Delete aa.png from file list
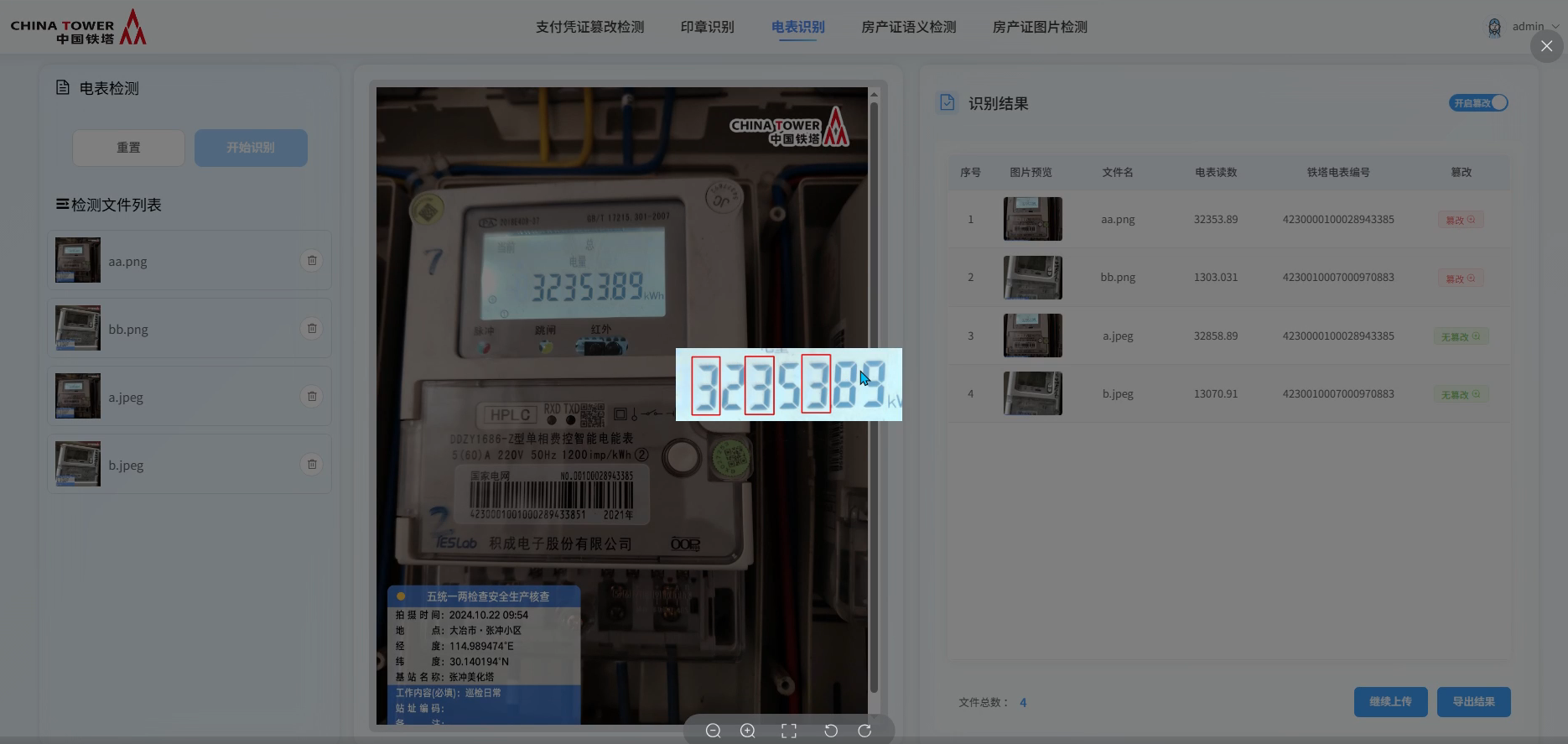1568x744 pixels. (x=312, y=261)
